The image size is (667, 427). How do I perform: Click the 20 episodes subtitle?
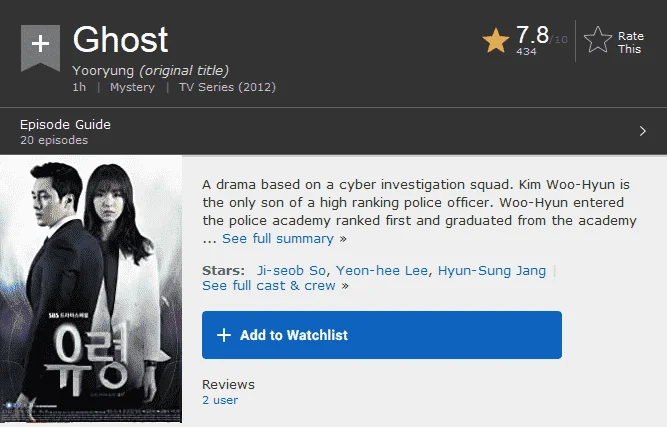pyautogui.click(x=54, y=140)
